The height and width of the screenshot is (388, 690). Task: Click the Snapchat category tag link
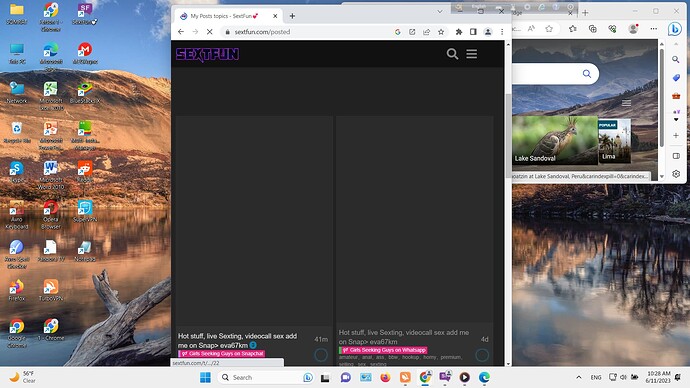pyautogui.click(x=222, y=354)
